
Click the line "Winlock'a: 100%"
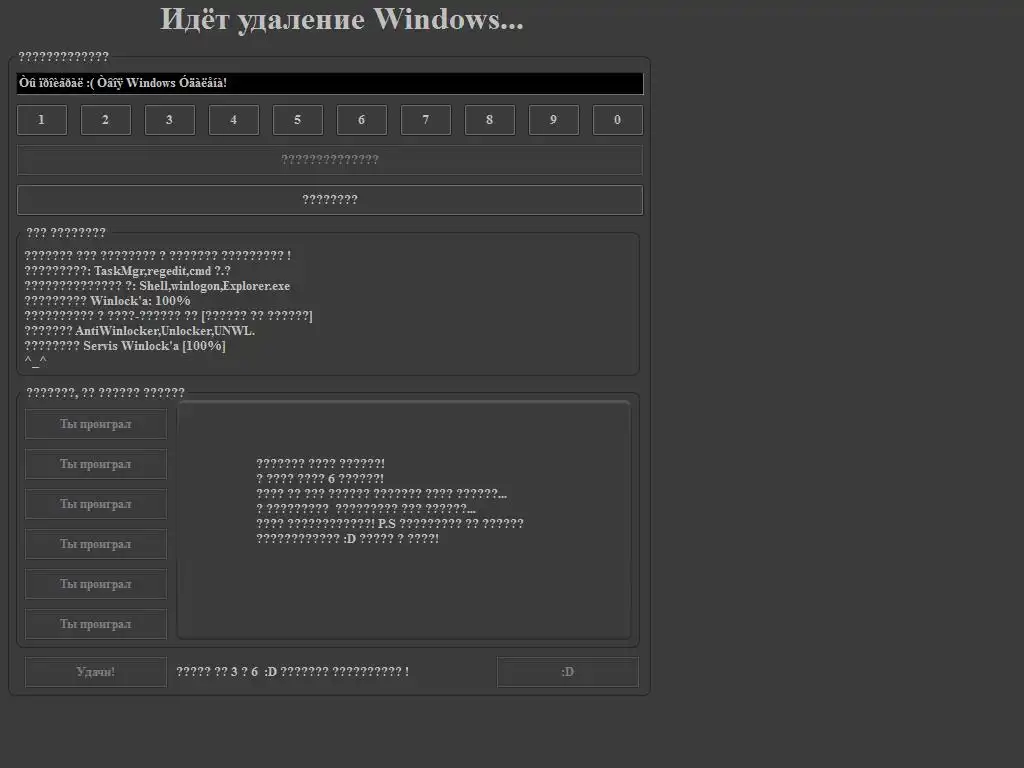point(107,301)
